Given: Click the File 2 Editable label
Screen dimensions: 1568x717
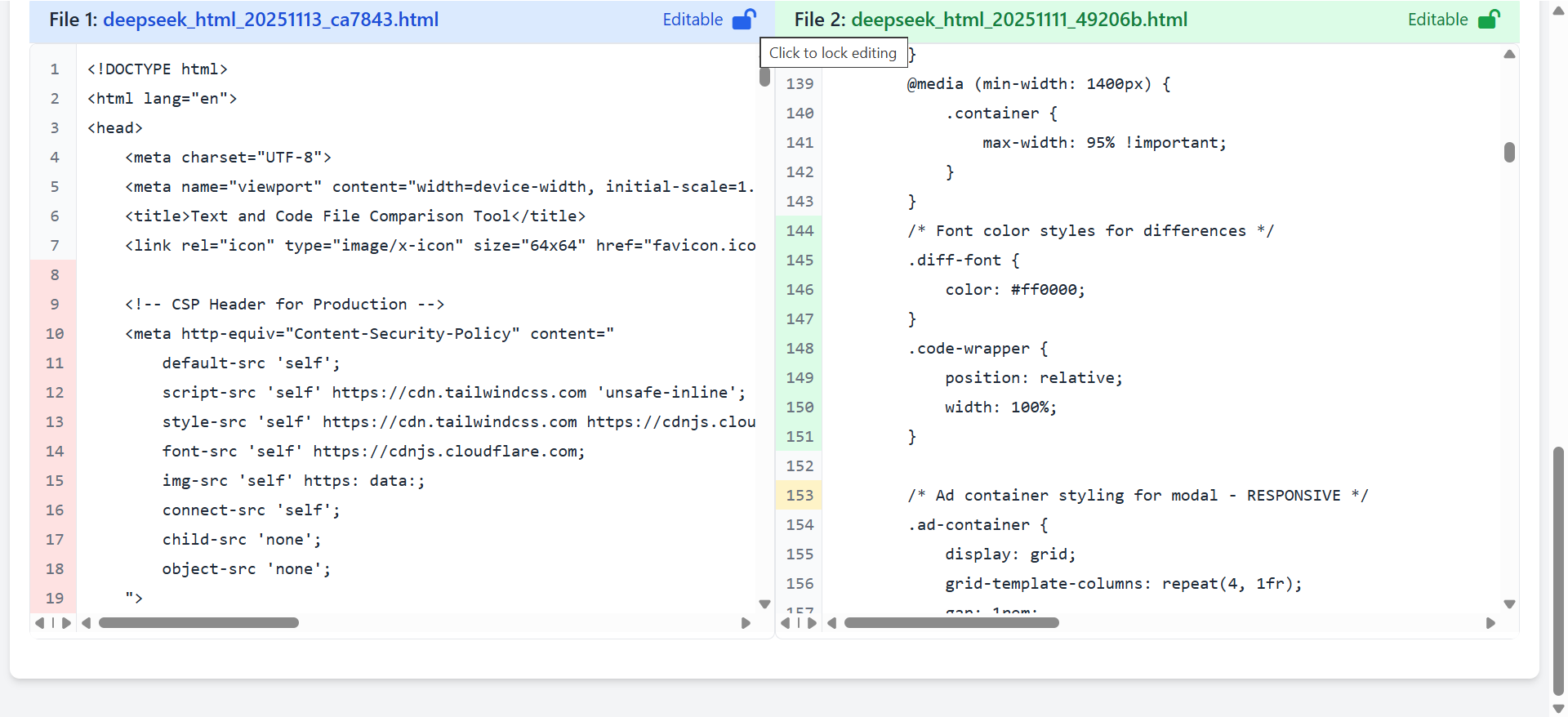Looking at the screenshot, I should point(1437,20).
